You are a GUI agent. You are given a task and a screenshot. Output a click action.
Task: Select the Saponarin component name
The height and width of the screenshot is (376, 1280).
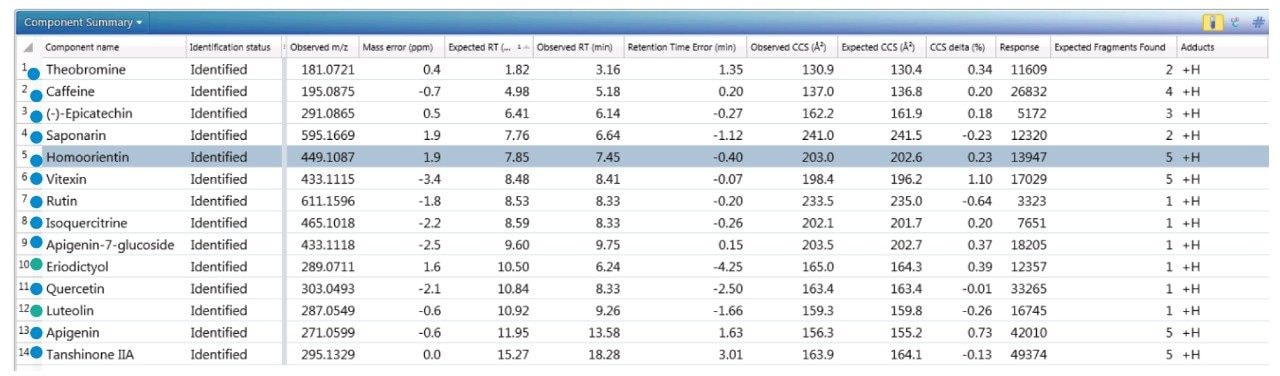pyautogui.click(x=76, y=135)
